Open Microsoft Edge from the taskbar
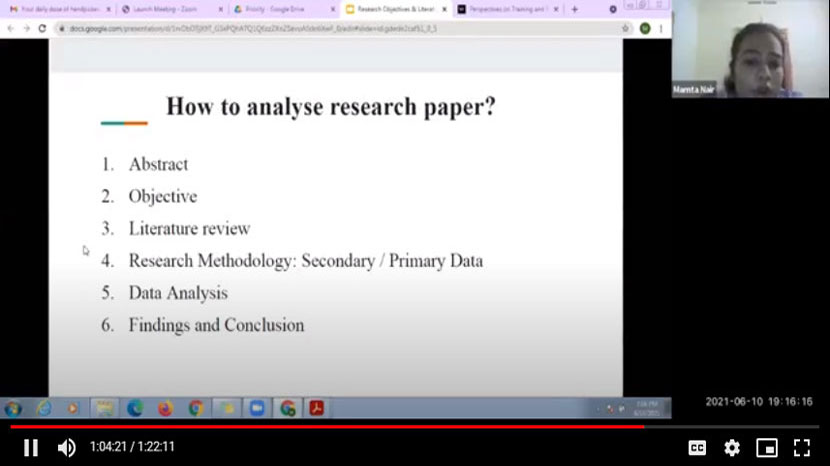830x466 pixels. [135, 408]
